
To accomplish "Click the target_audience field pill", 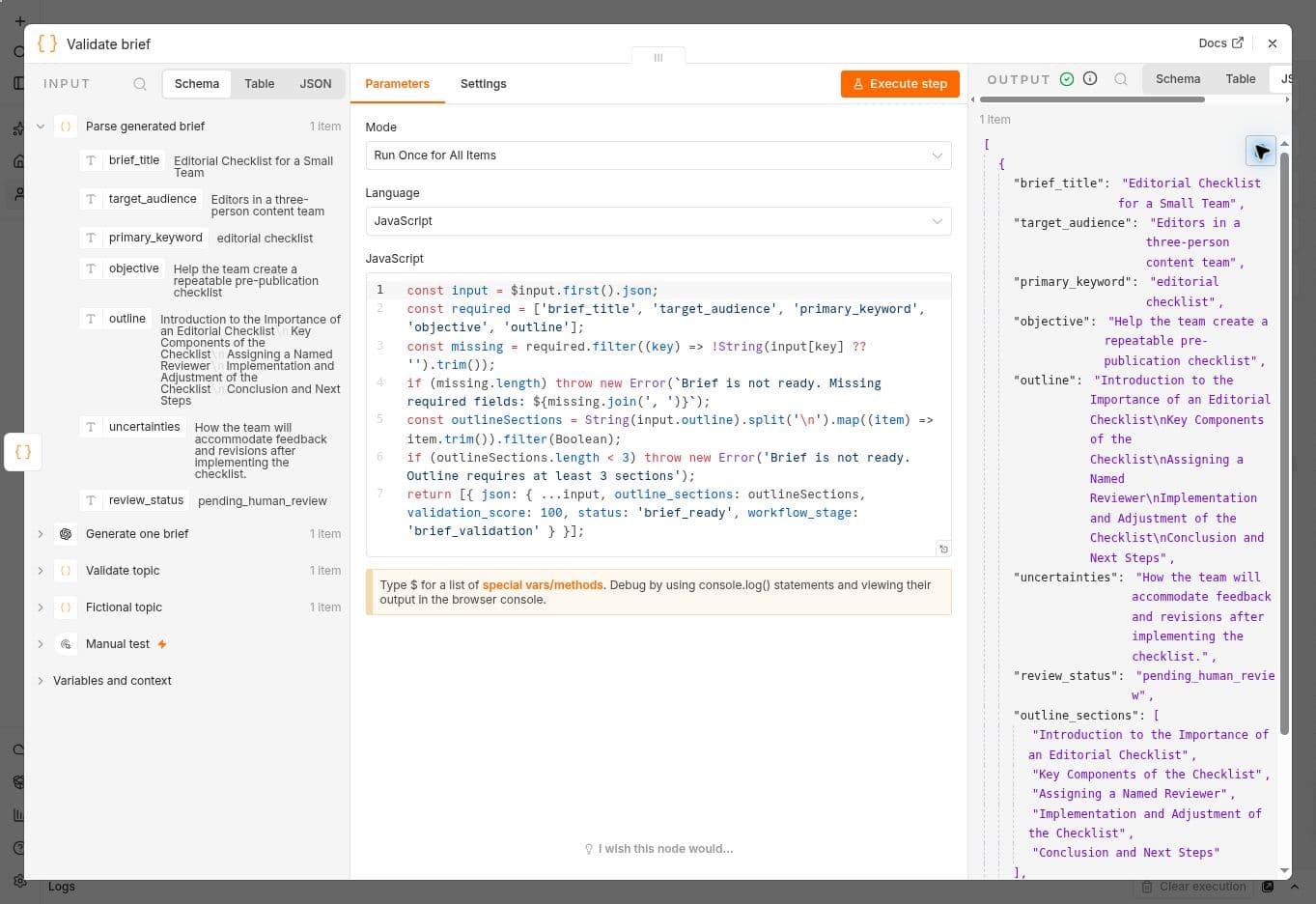I will (141, 199).
